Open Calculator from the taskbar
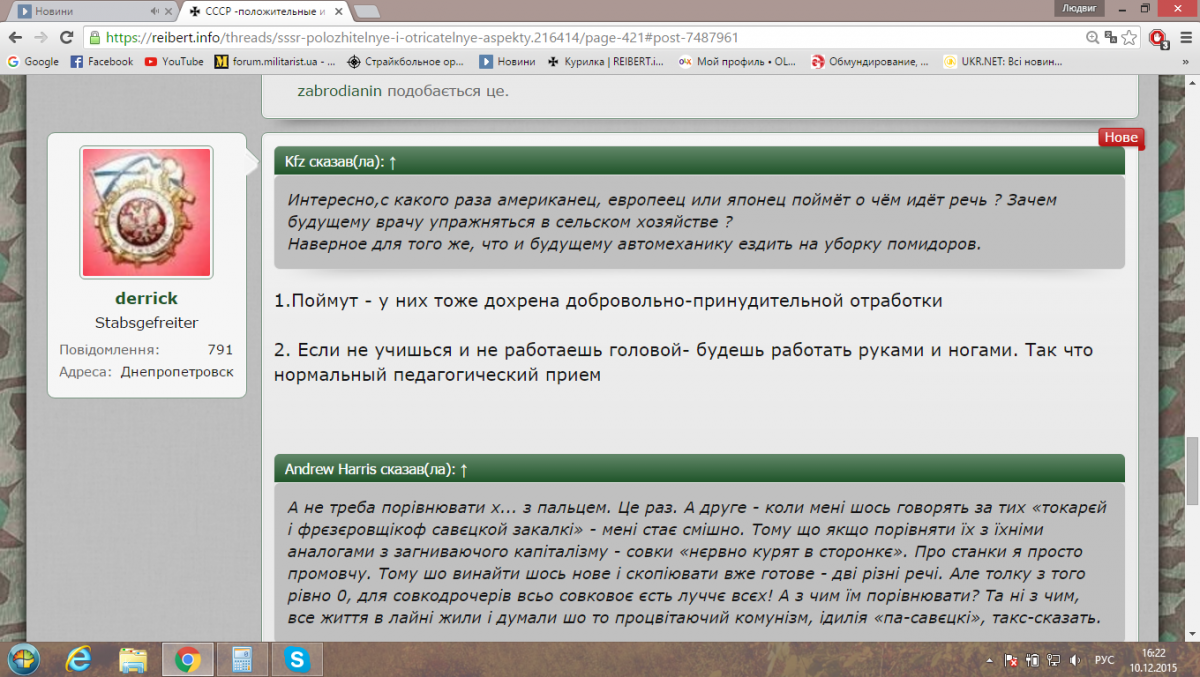The width and height of the screenshot is (1200, 677). pos(241,659)
